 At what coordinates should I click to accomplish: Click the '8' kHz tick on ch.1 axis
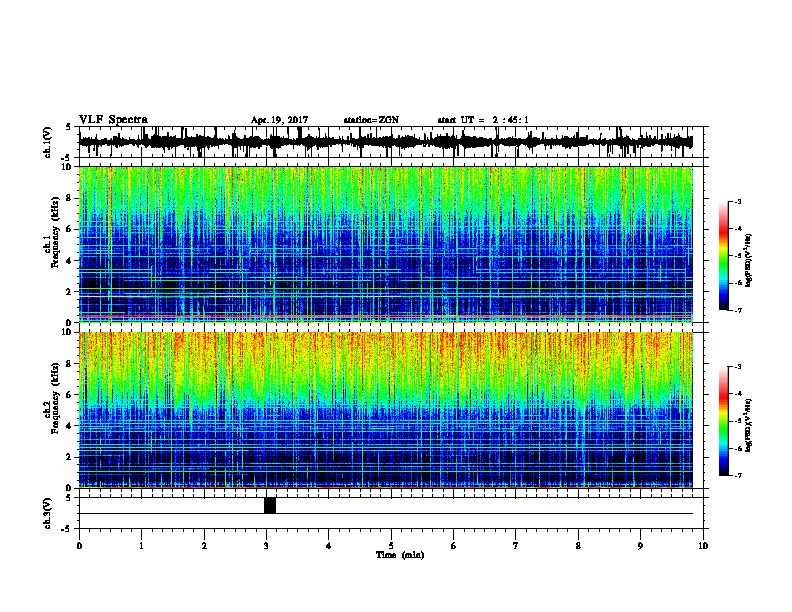click(x=70, y=198)
